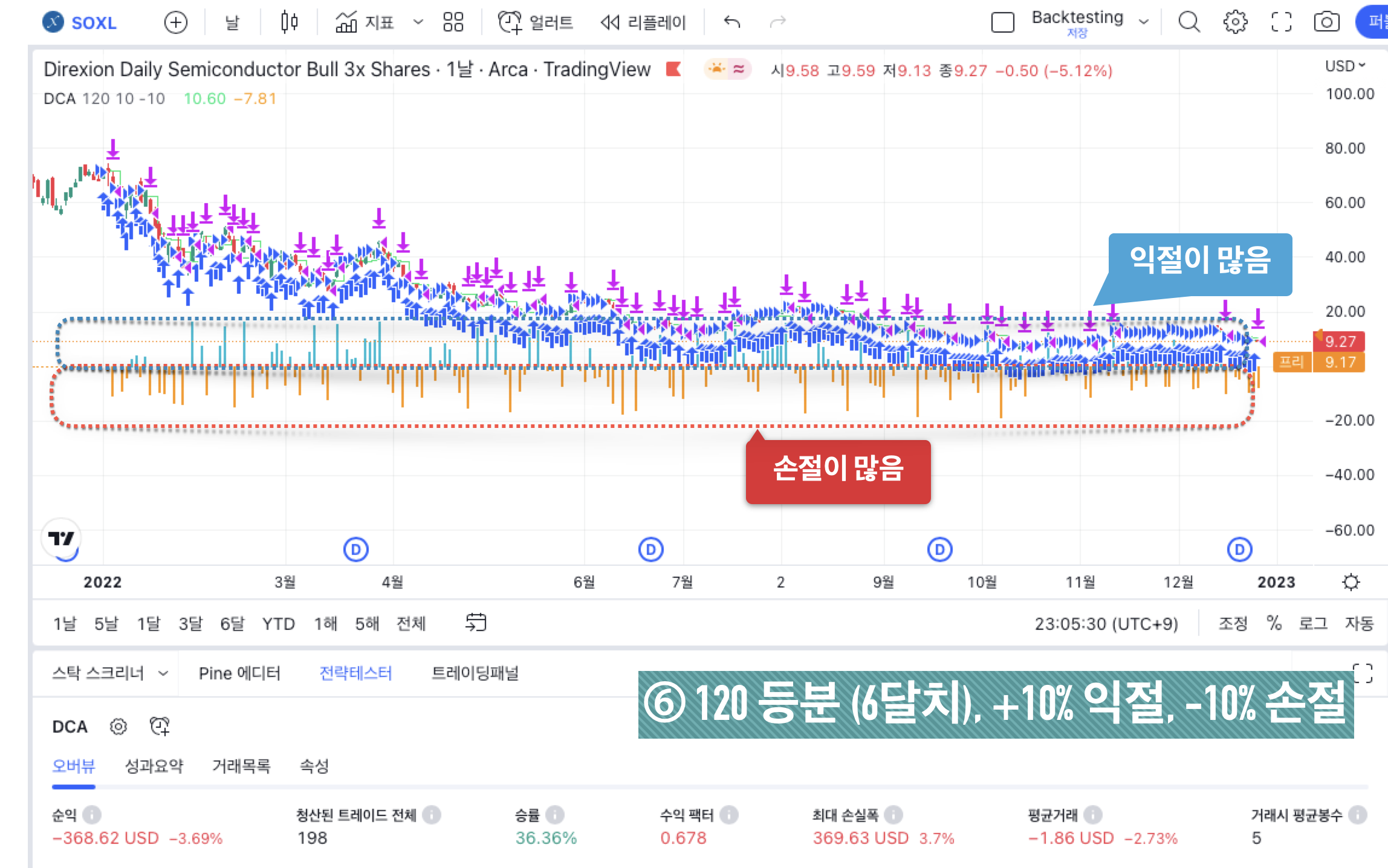Switch to the 성과요약 tab
This screenshot has height=868, width=1388.
pyautogui.click(x=155, y=766)
